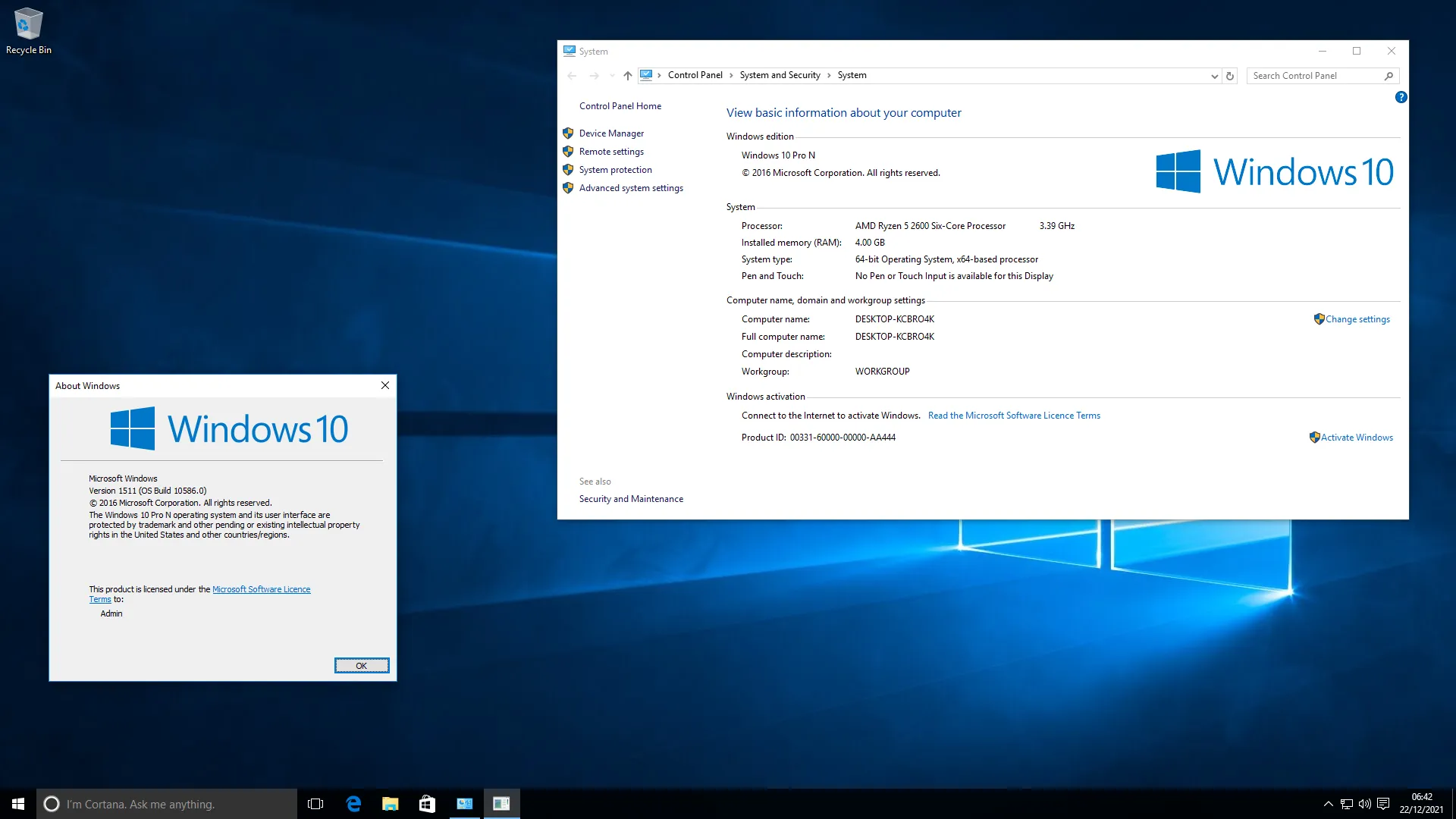Image resolution: width=1456 pixels, height=819 pixels.
Task: Read the Microsoft Software Licence Terms
Action: click(1014, 416)
